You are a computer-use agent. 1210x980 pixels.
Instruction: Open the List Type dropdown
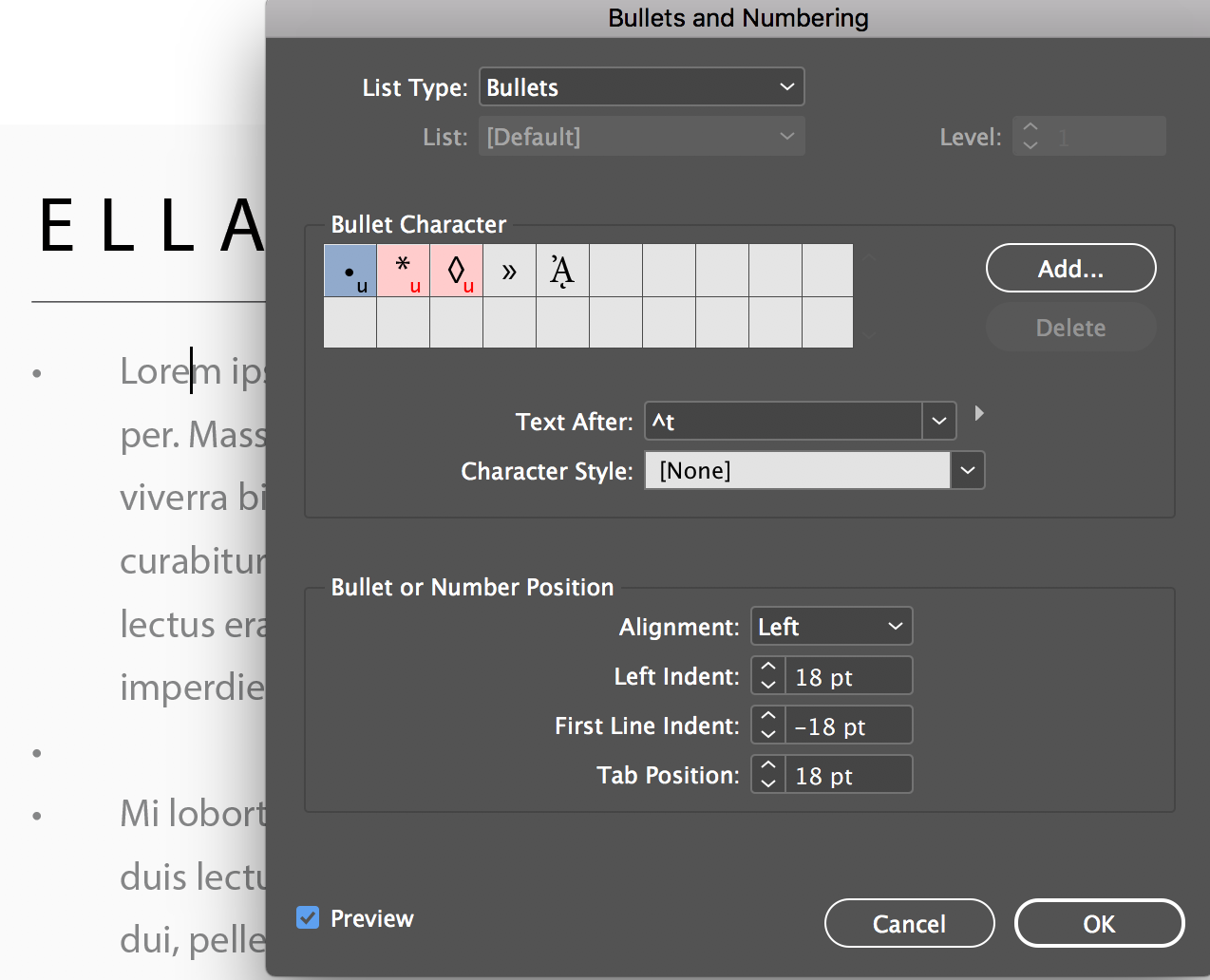641,86
